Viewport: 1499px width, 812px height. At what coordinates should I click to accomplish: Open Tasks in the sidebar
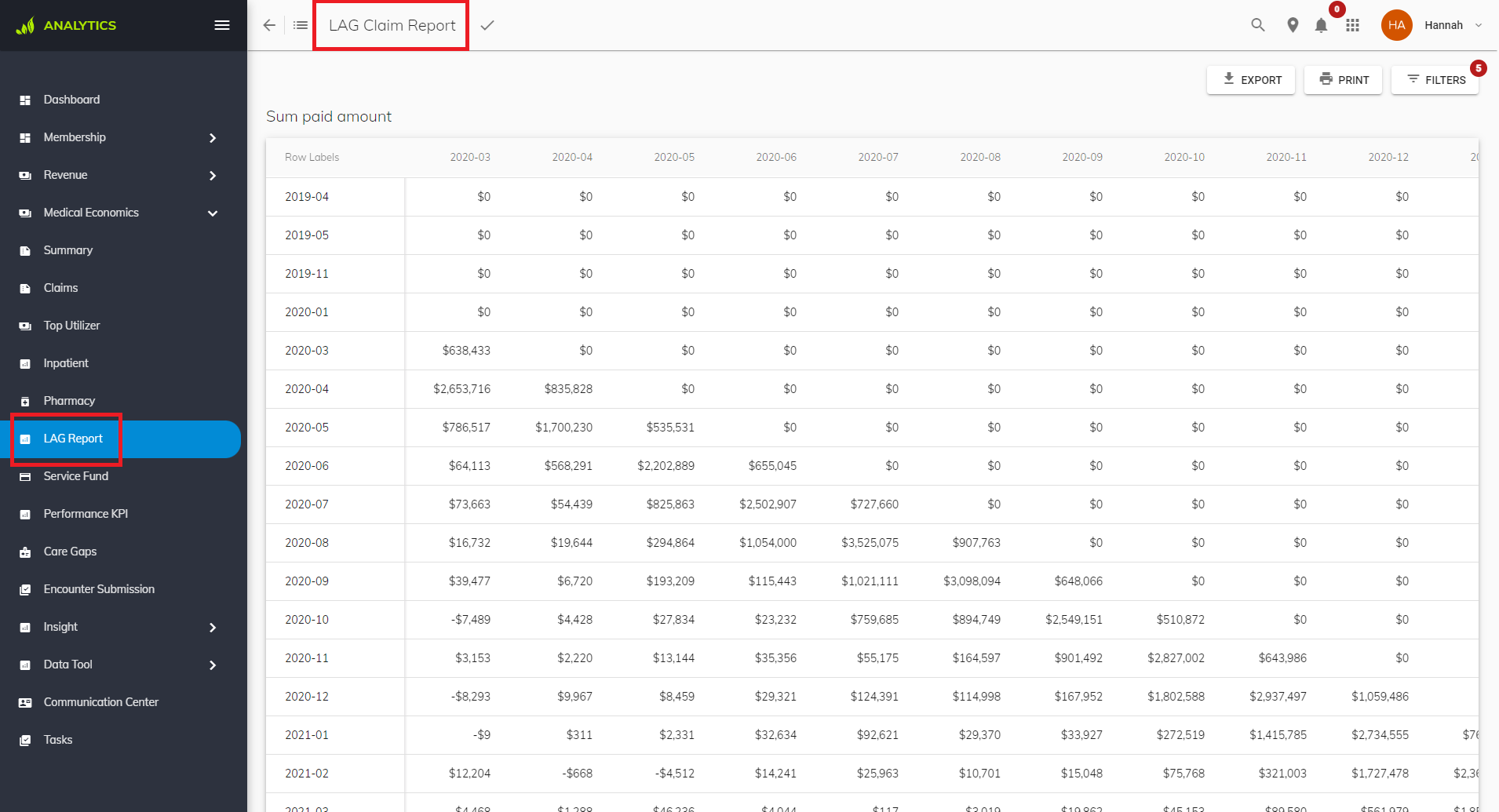click(x=58, y=740)
